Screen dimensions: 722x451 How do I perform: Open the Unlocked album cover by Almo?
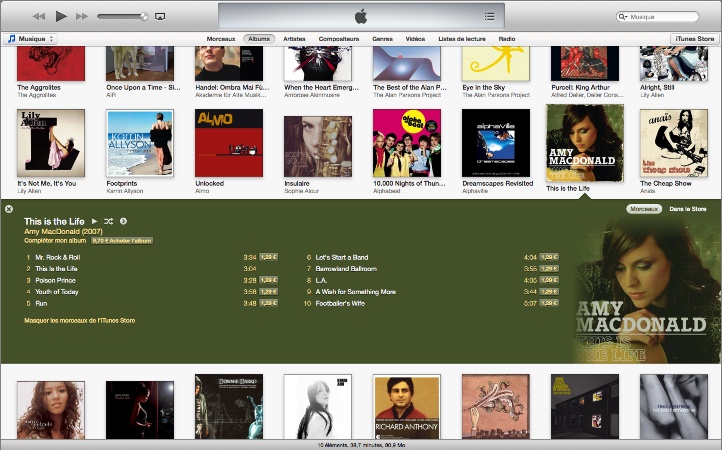(229, 143)
